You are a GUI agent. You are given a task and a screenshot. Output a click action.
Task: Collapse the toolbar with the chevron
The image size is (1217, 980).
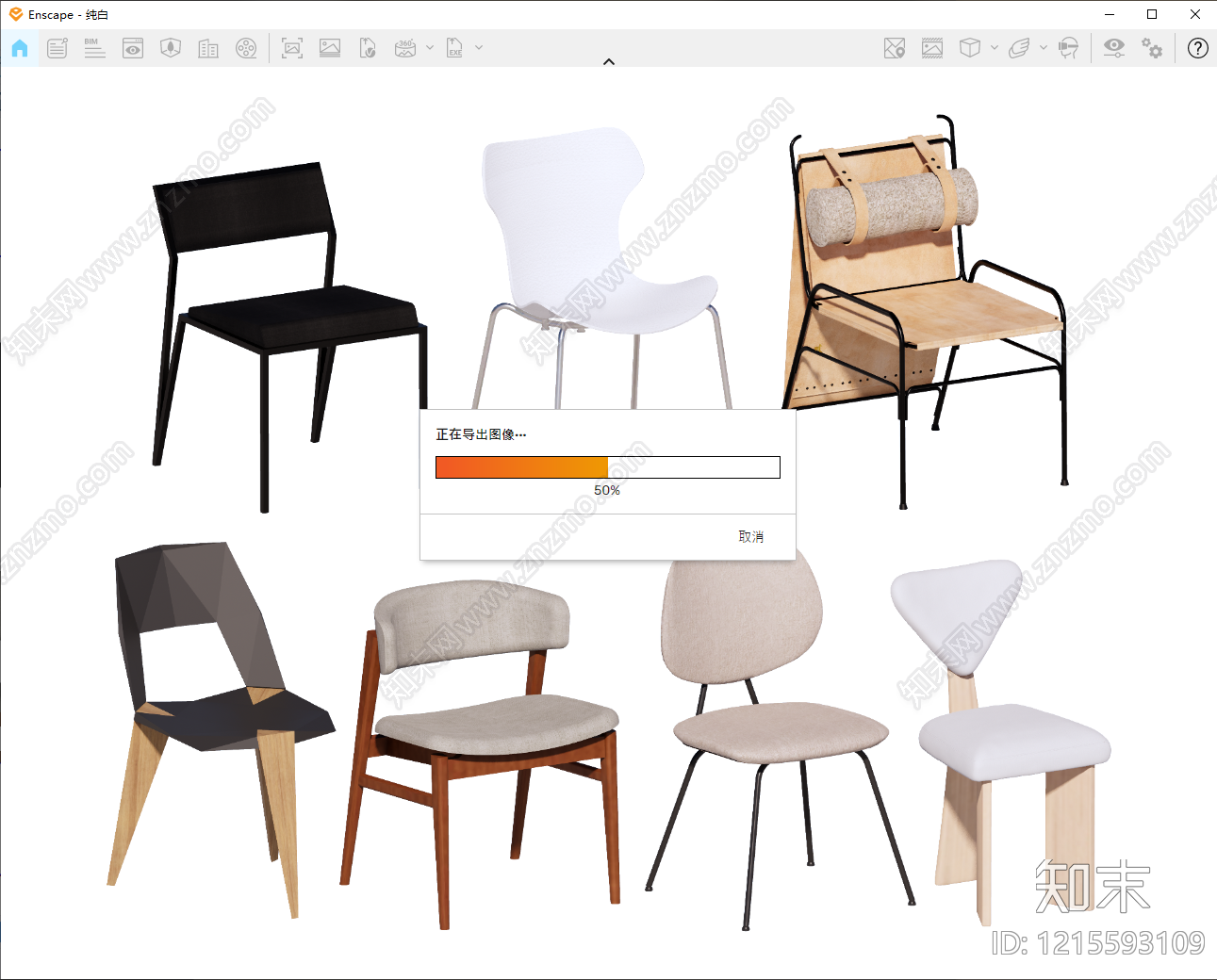pos(609,62)
